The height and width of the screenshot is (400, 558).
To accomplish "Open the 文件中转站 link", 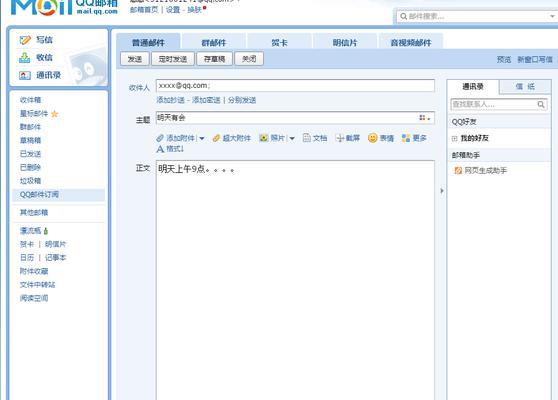I will point(38,285).
